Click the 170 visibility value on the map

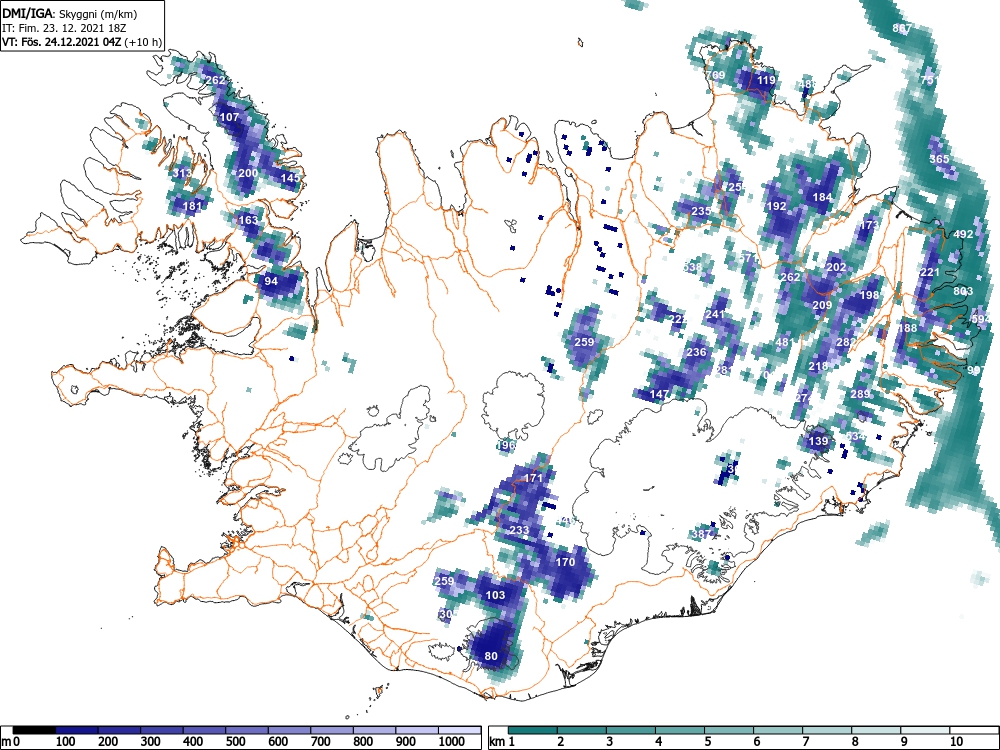point(565,562)
